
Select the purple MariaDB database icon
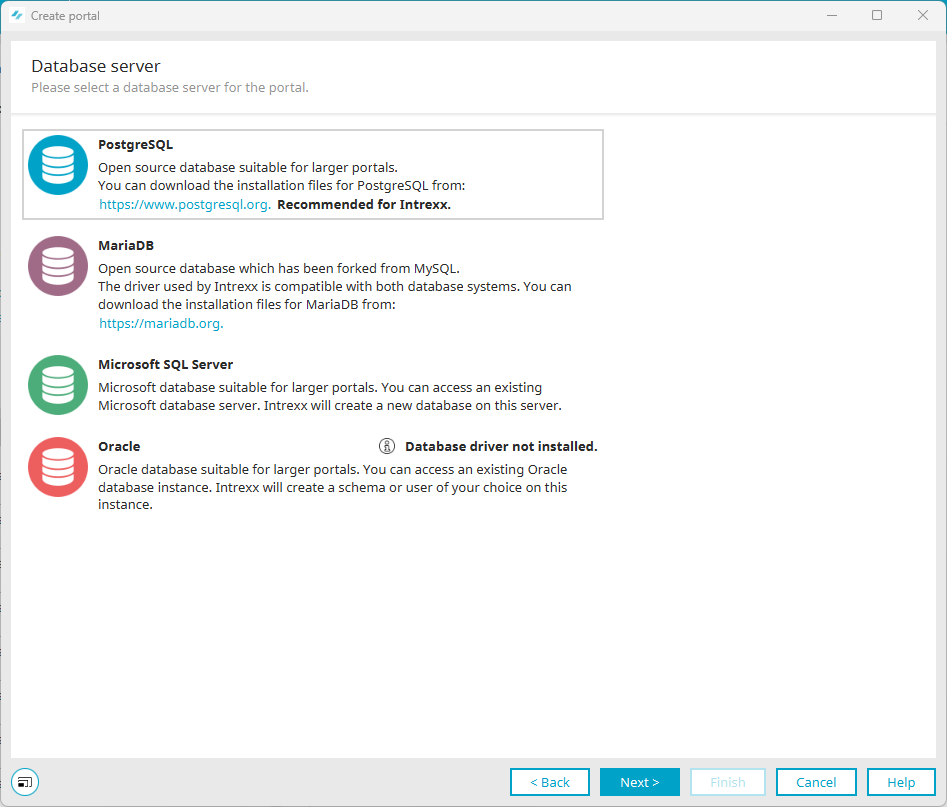tap(58, 266)
